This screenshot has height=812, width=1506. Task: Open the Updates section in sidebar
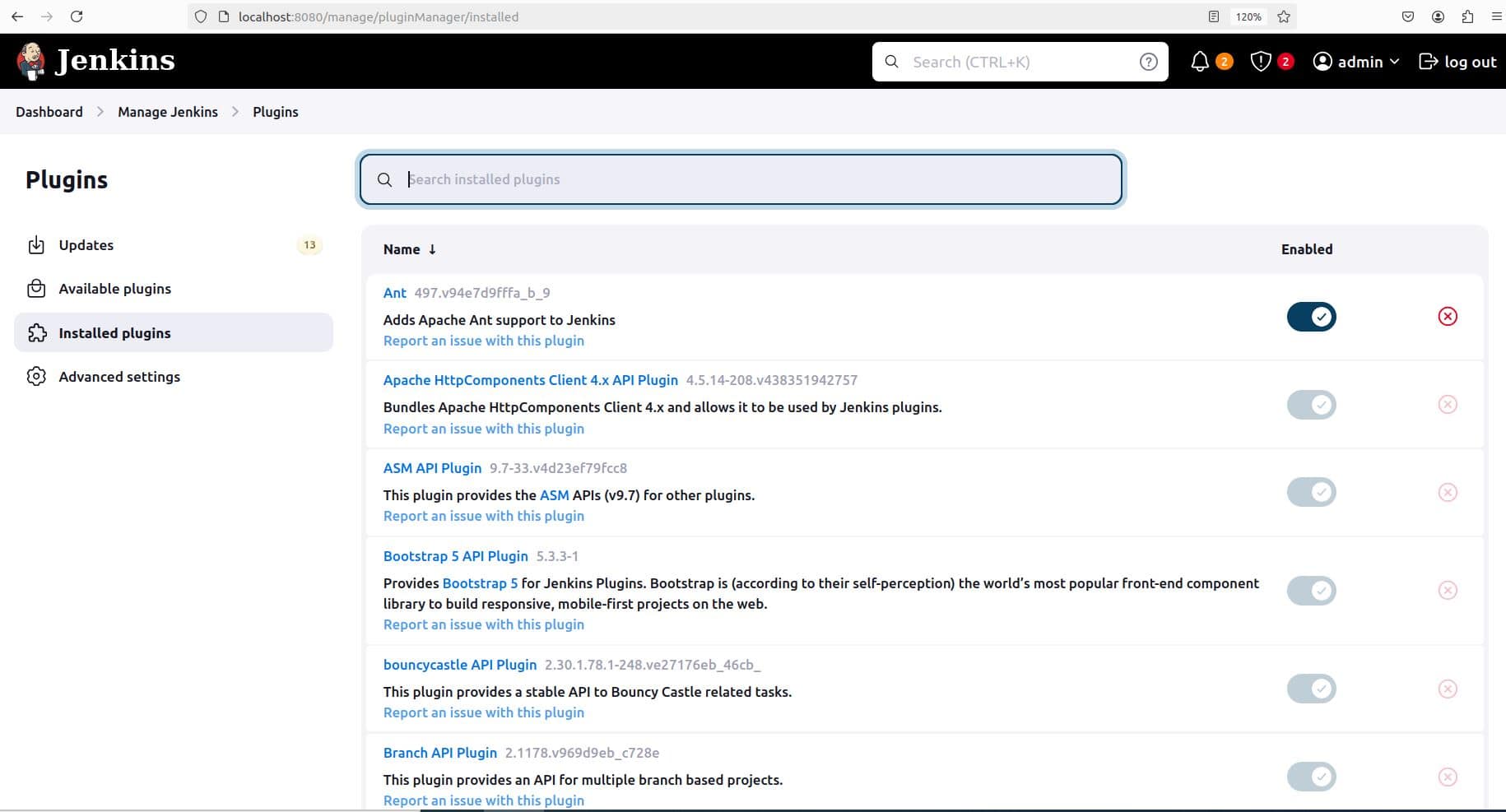[174, 245]
